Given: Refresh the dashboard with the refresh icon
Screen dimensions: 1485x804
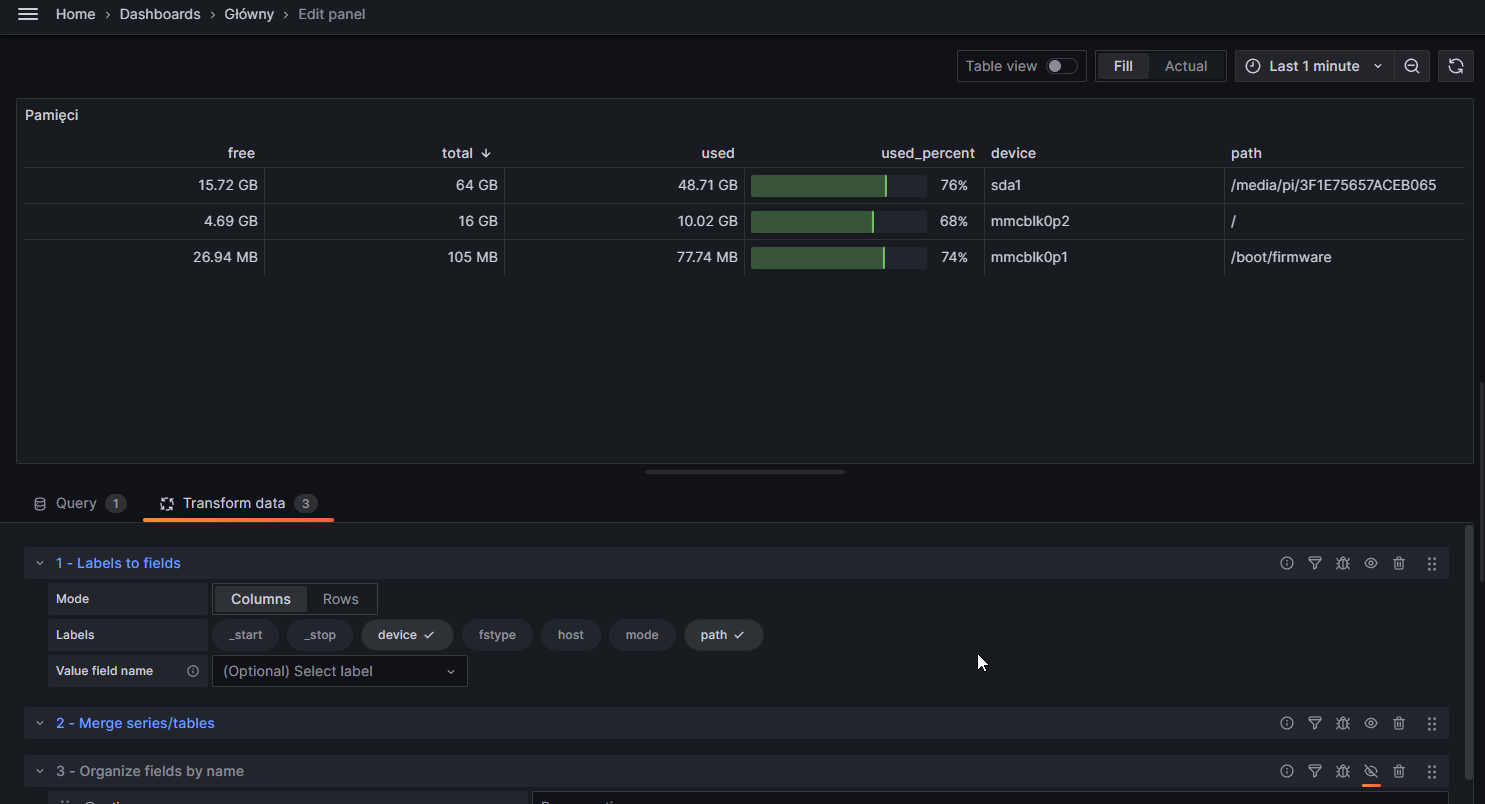Looking at the screenshot, I should click(1456, 66).
